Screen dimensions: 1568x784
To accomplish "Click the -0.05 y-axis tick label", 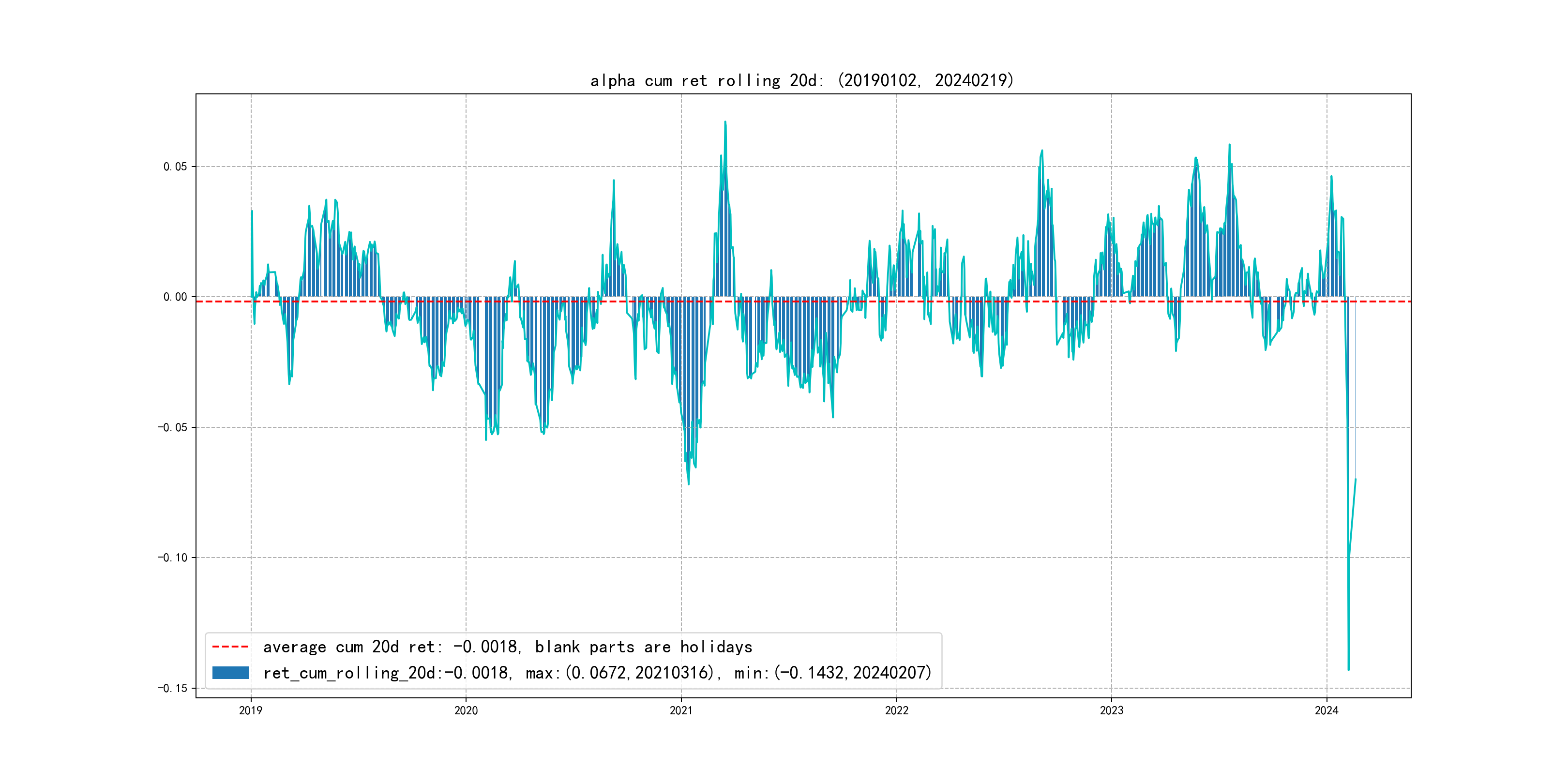I will pos(172,427).
